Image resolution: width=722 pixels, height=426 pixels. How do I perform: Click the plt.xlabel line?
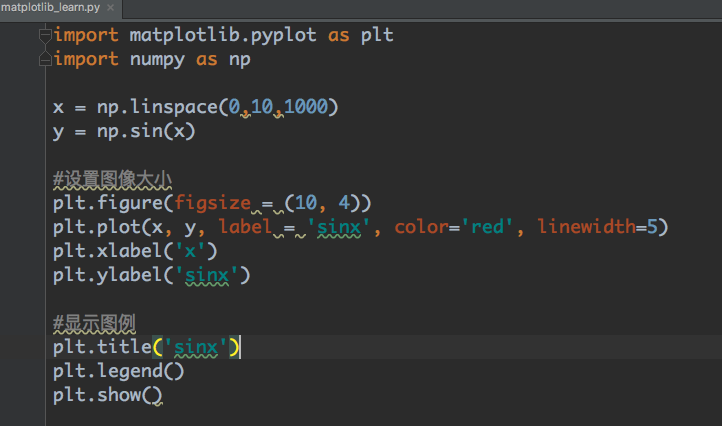point(135,251)
